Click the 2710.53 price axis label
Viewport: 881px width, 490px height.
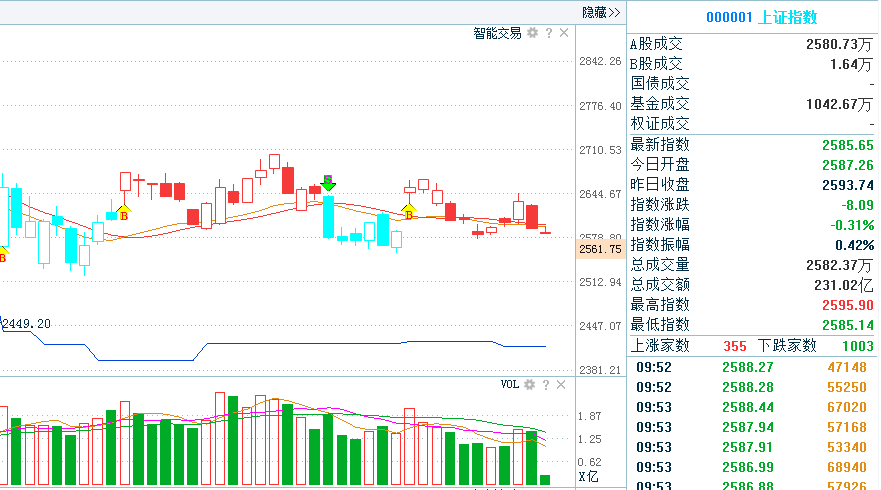600,150
